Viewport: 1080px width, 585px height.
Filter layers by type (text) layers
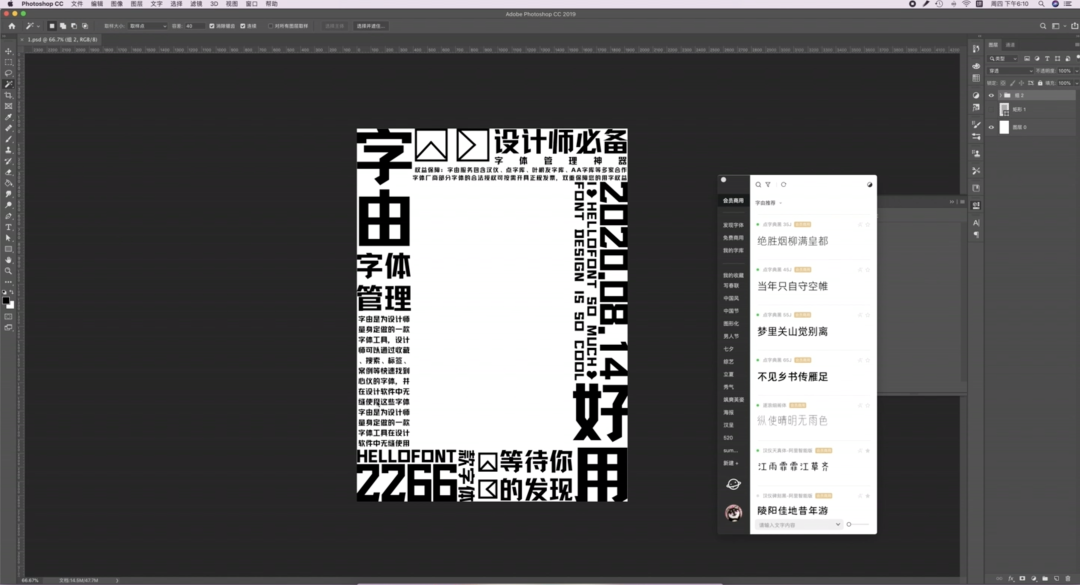tap(1047, 59)
